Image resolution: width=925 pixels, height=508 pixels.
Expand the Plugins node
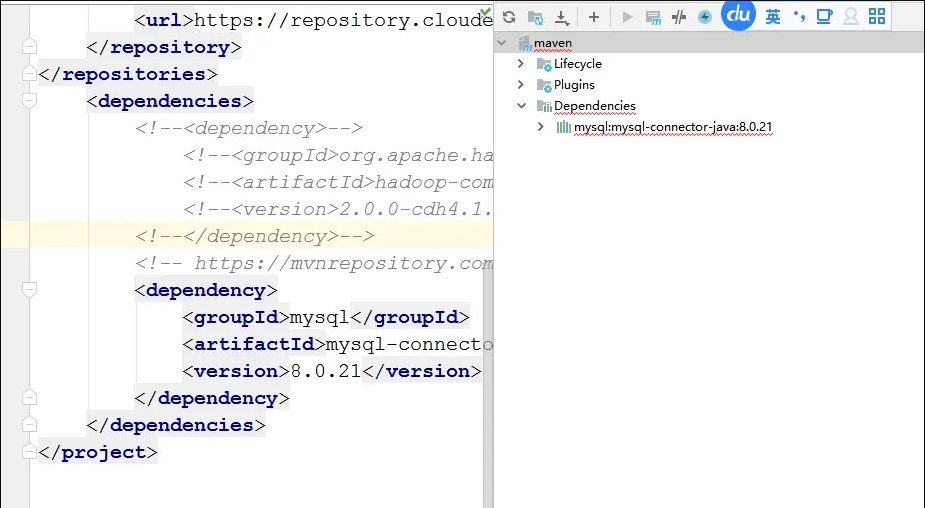tap(521, 84)
